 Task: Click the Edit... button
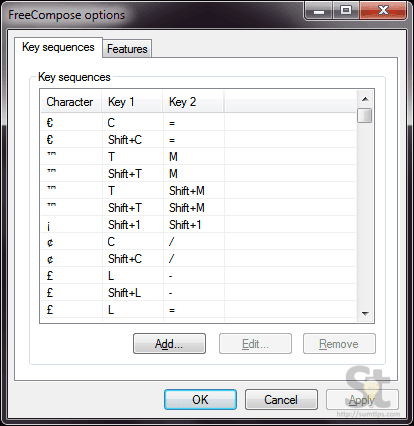(x=255, y=344)
